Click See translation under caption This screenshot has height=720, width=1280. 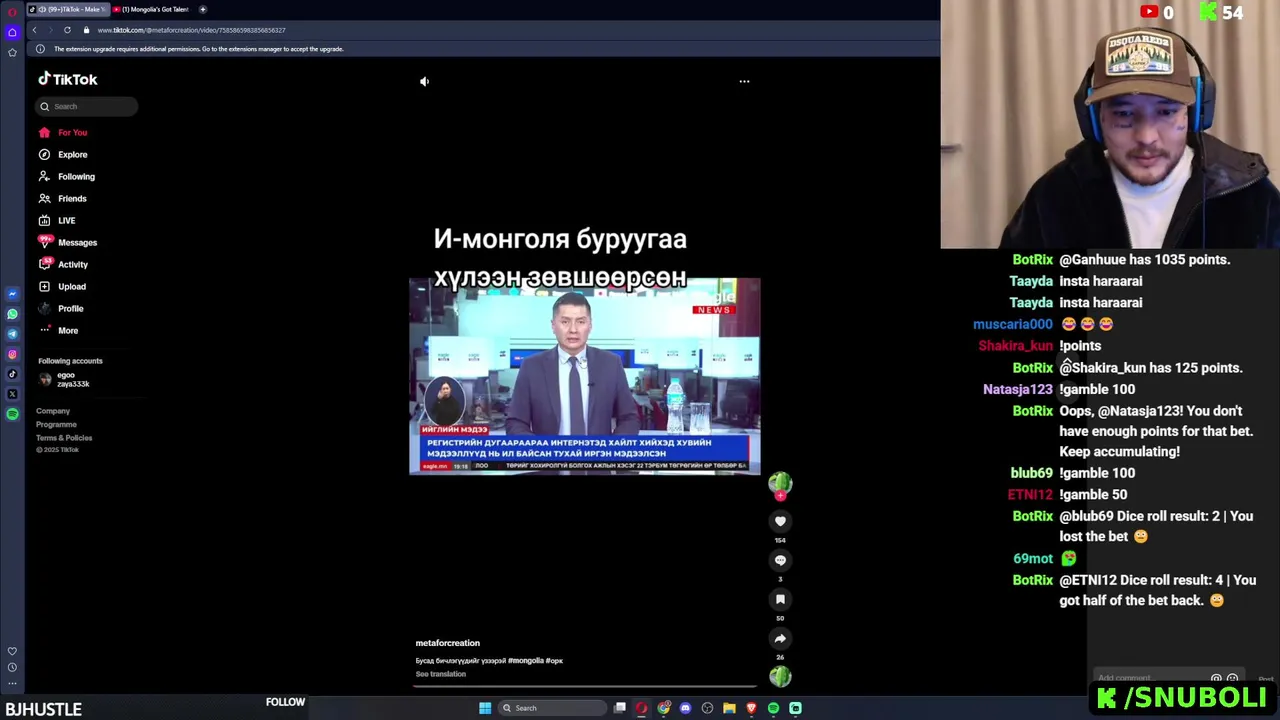441,674
